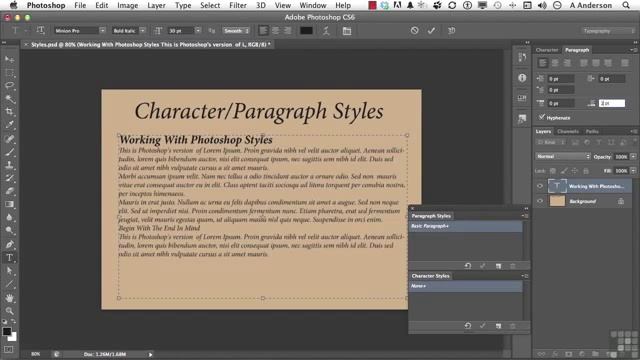Click the foreground color swatch
The width and height of the screenshot is (640, 360).
coord(7,332)
